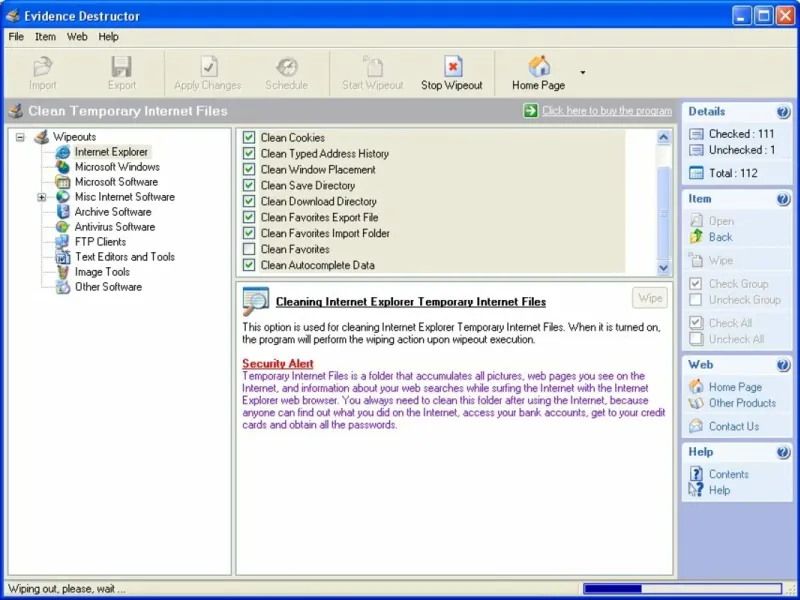Viewport: 800px width, 600px height.
Task: Select the Other Software tree icon
Action: click(x=62, y=287)
